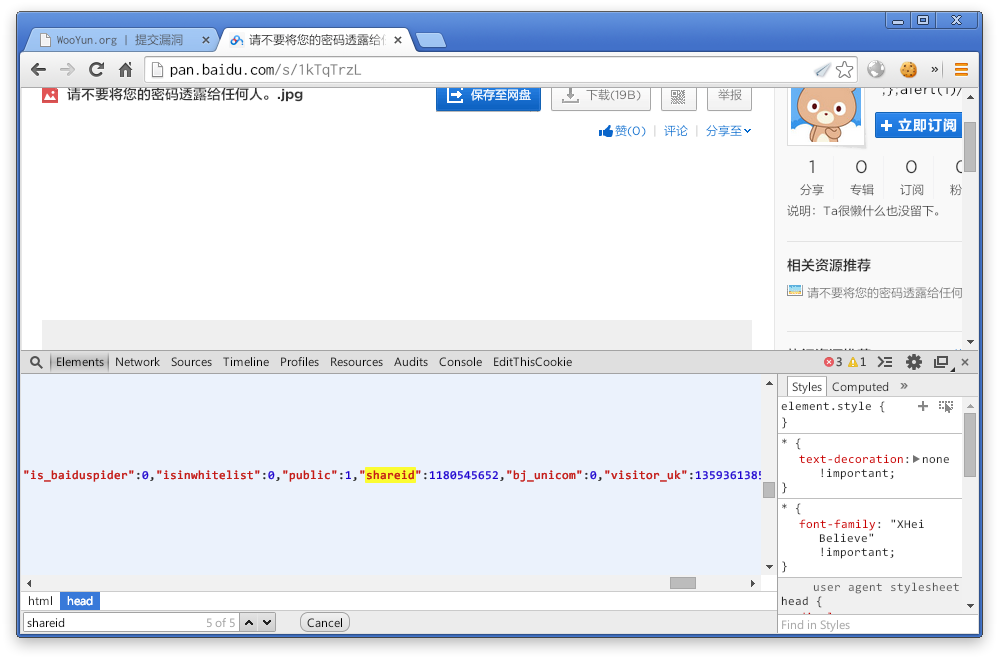Toggle the console drawer icon
The width and height of the screenshot is (999, 659).
pos(885,362)
